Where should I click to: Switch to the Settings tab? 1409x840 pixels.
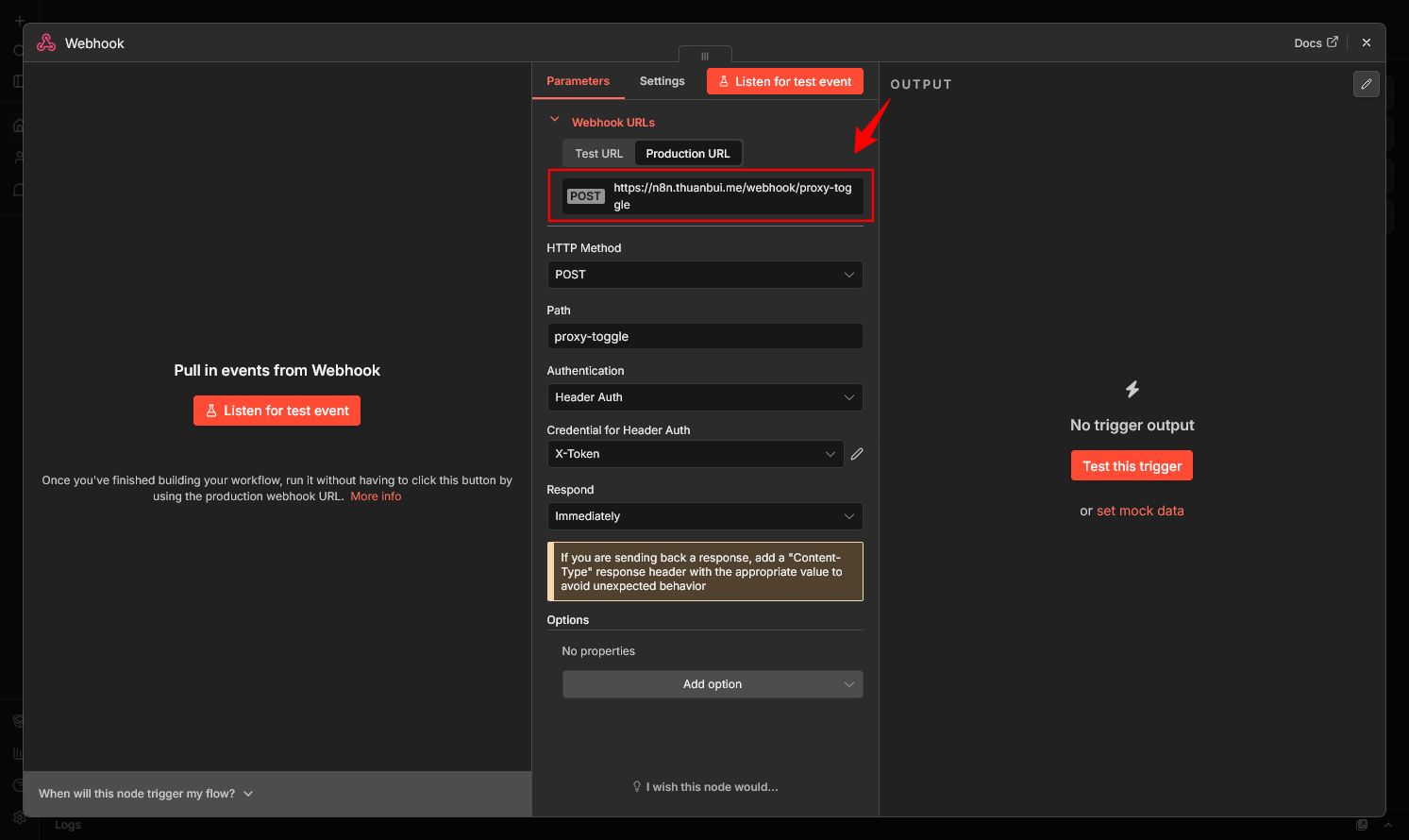[x=662, y=81]
